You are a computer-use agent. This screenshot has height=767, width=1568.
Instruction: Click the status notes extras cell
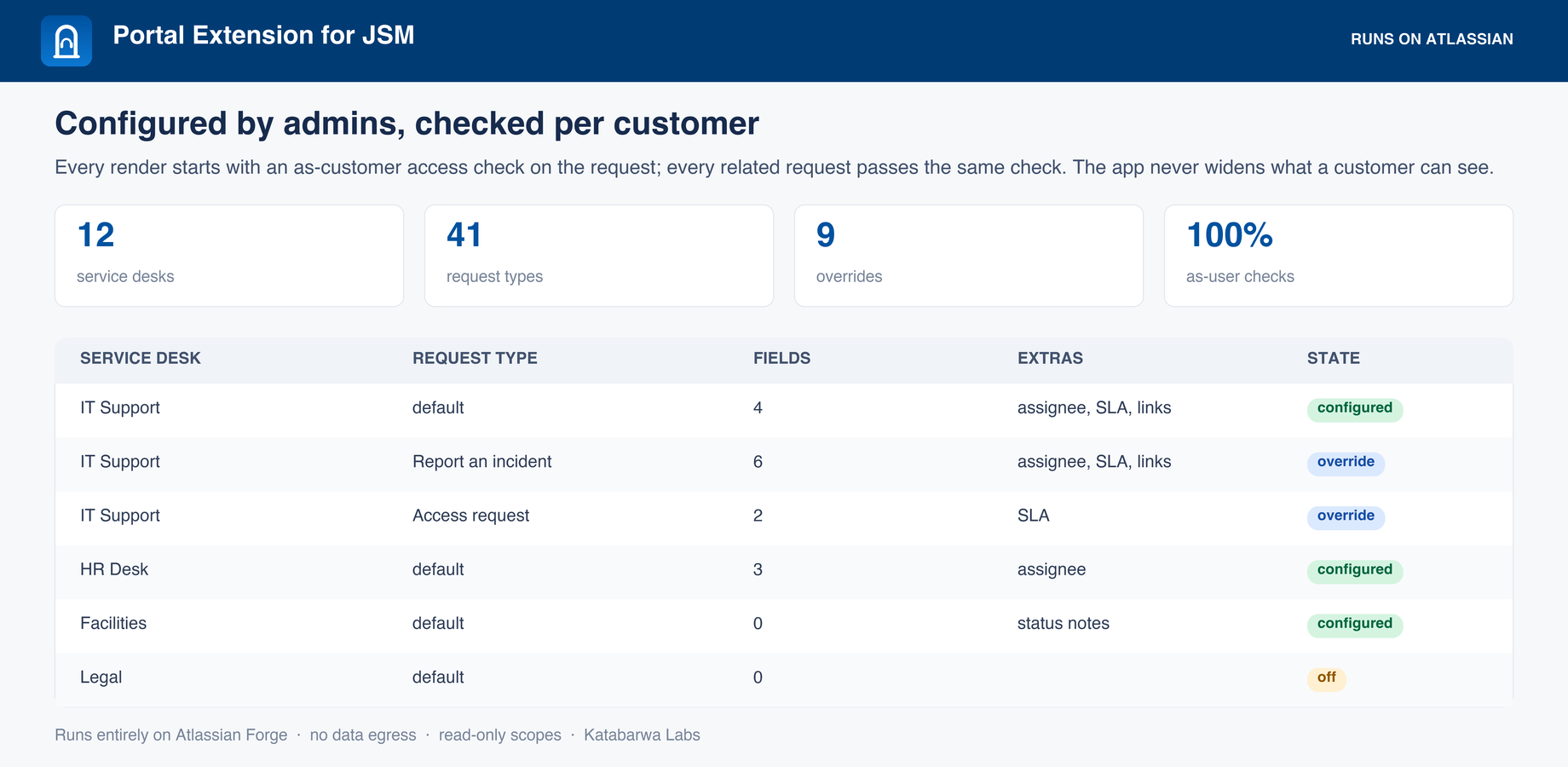point(1064,623)
